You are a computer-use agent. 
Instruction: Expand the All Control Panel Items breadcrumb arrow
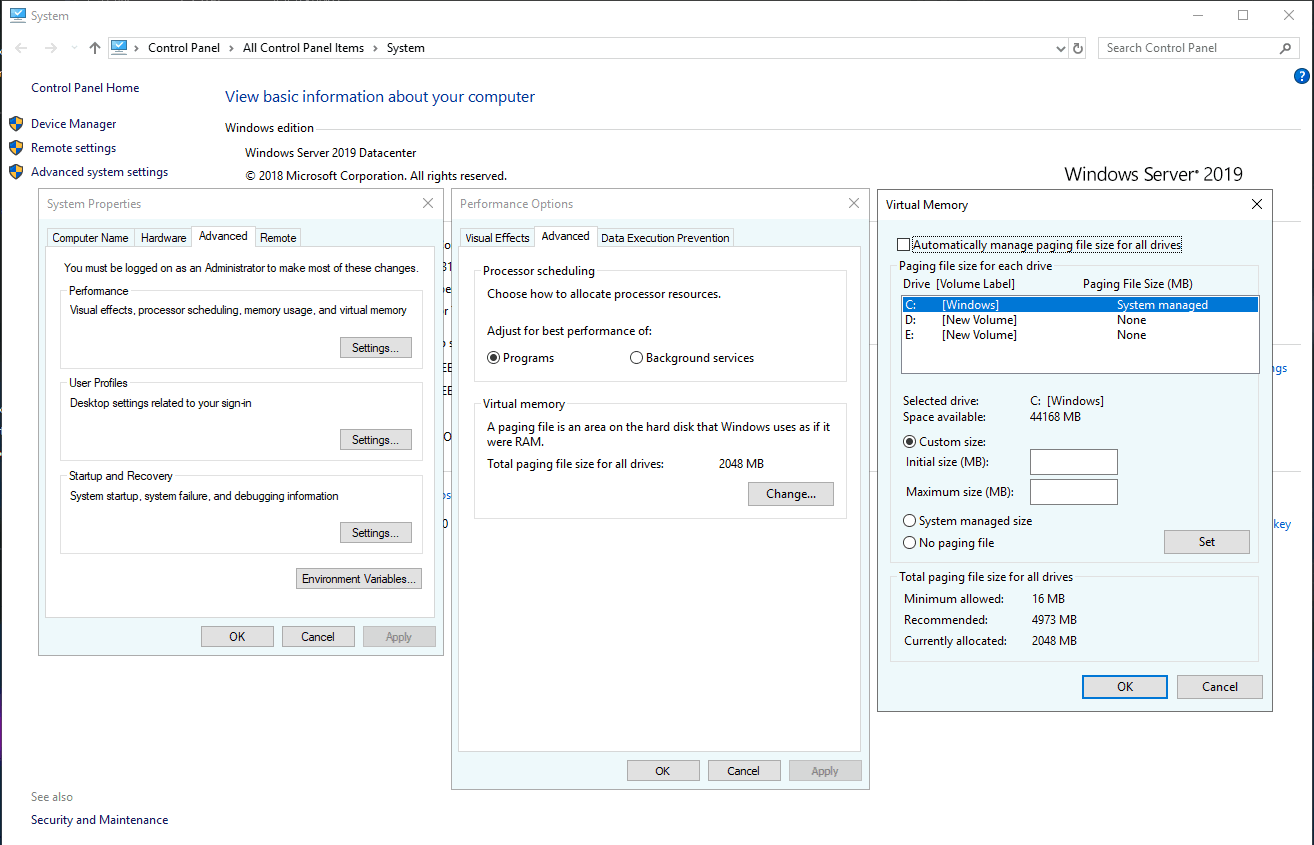pyautogui.click(x=375, y=48)
